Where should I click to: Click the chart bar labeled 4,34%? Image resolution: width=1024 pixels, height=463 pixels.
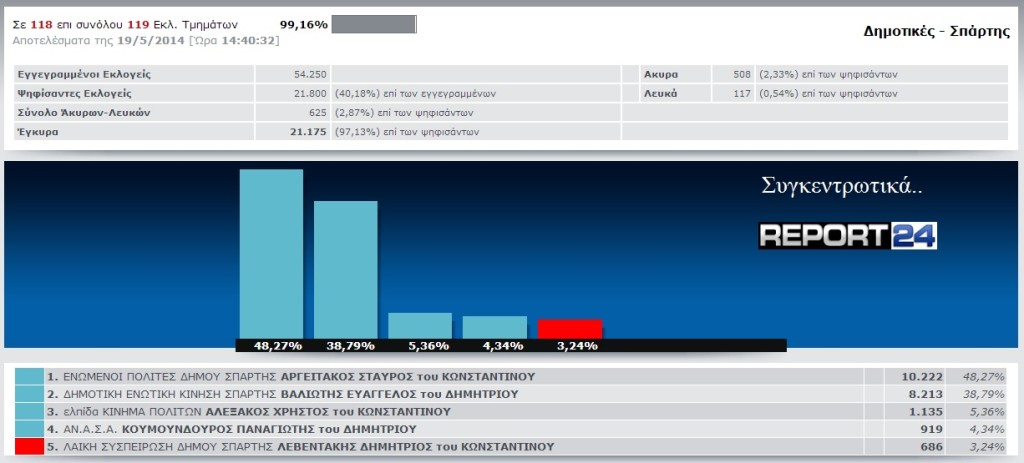pyautogui.click(x=494, y=327)
